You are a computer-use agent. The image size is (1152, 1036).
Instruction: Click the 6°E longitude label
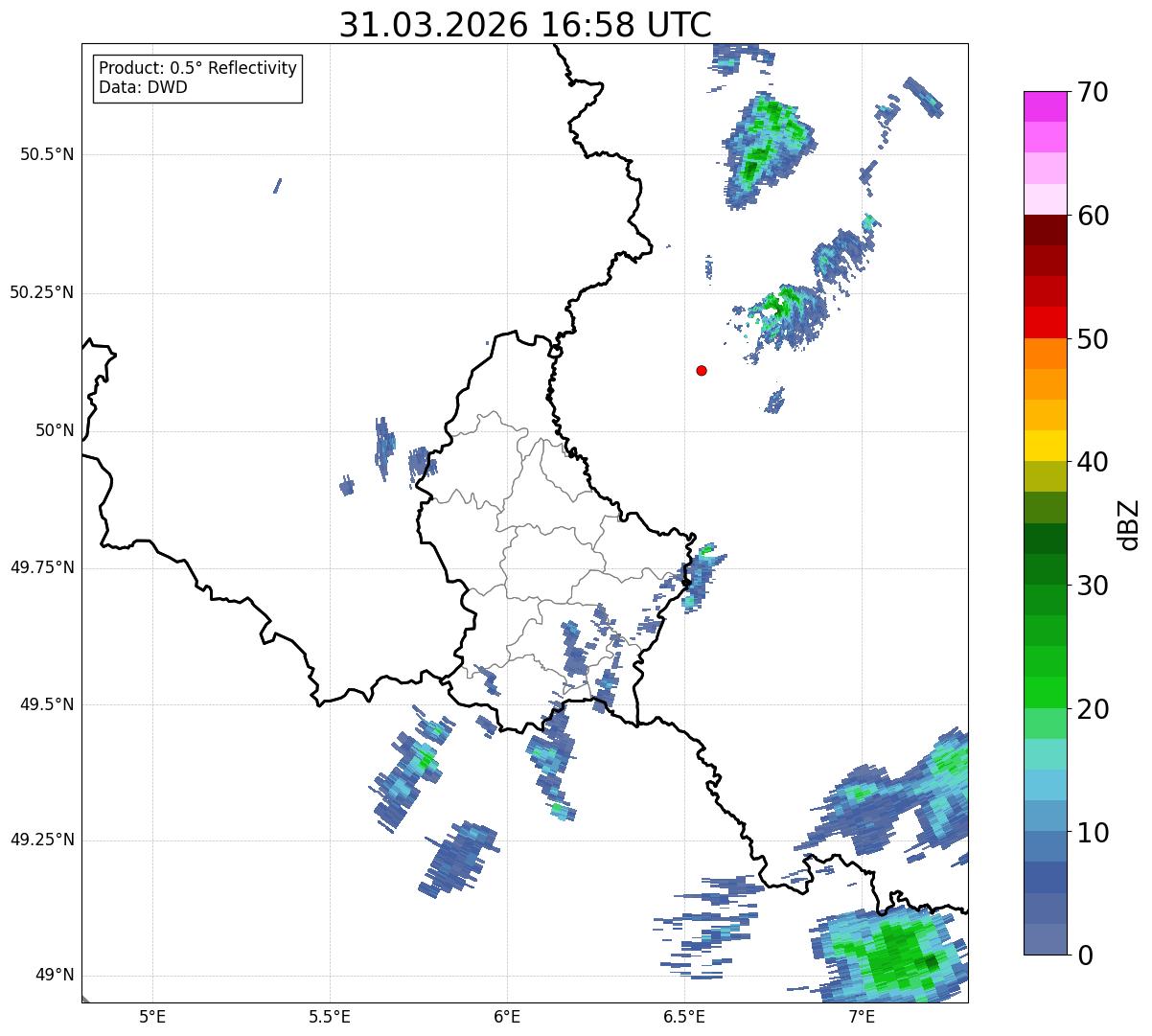(x=507, y=1016)
